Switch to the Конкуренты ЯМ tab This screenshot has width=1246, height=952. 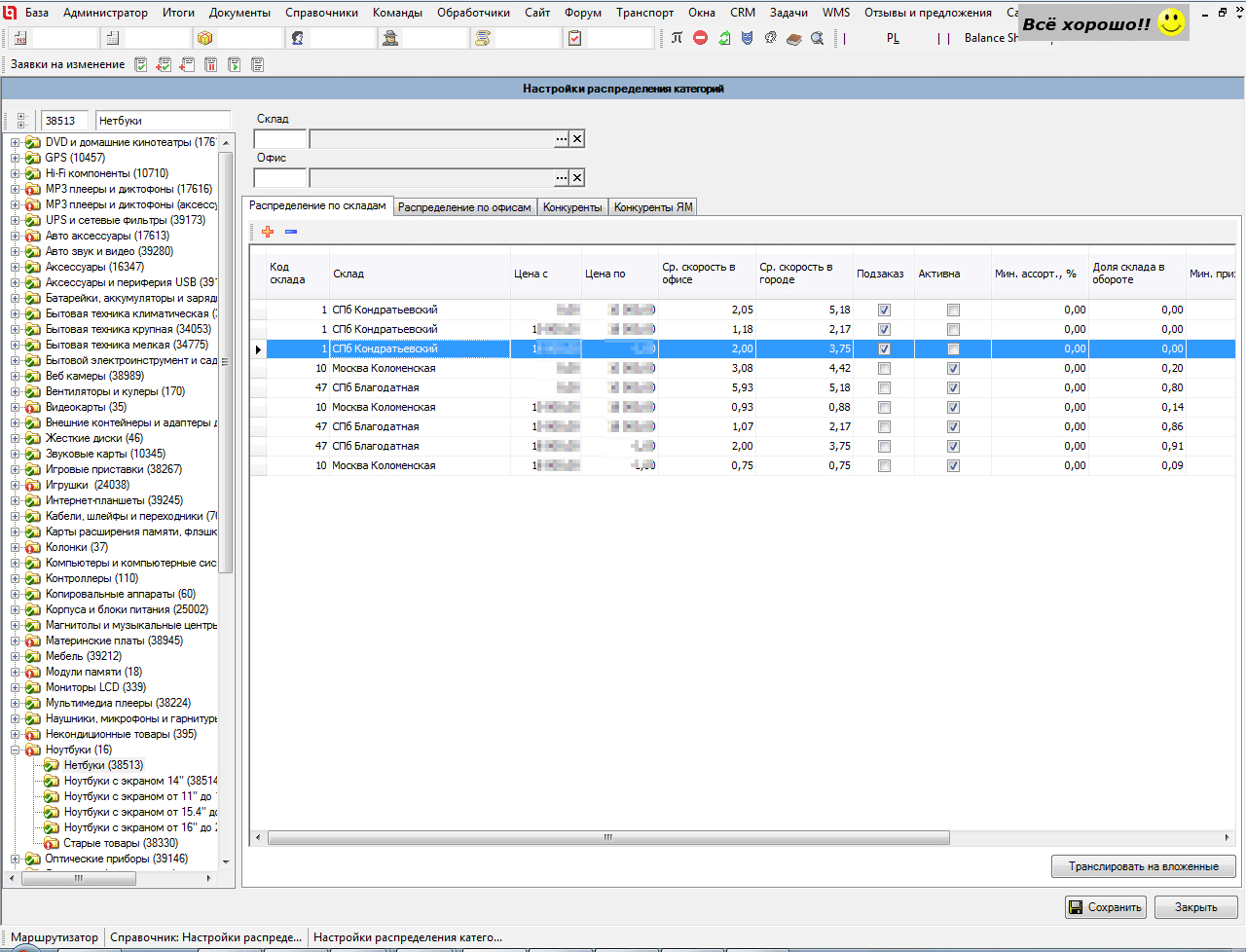coord(653,207)
